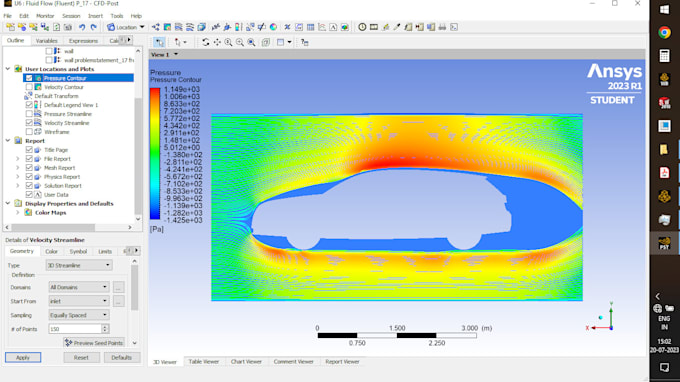Toggle Mesh Report checkbox

[29, 168]
